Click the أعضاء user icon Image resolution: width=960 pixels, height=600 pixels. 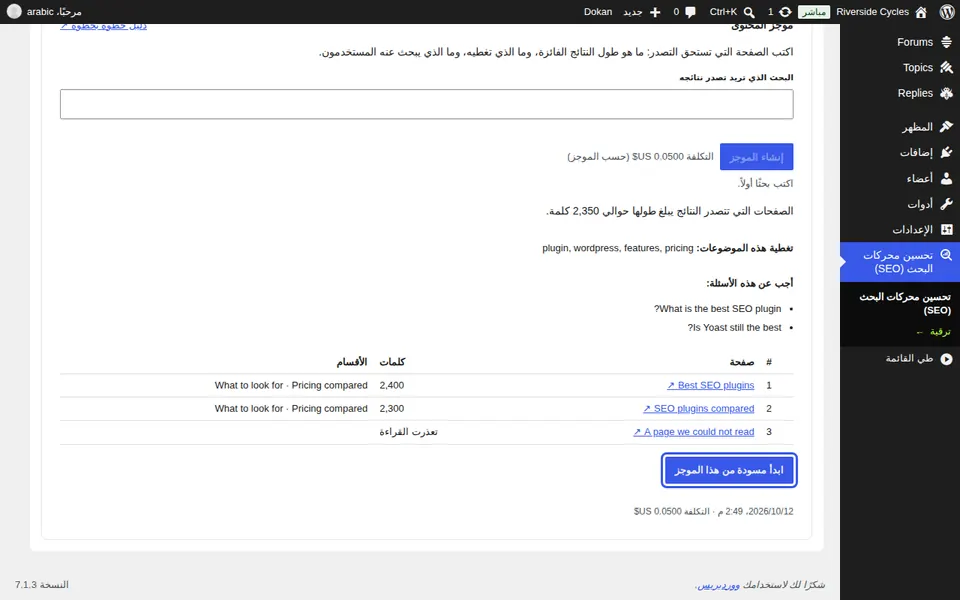(x=947, y=178)
